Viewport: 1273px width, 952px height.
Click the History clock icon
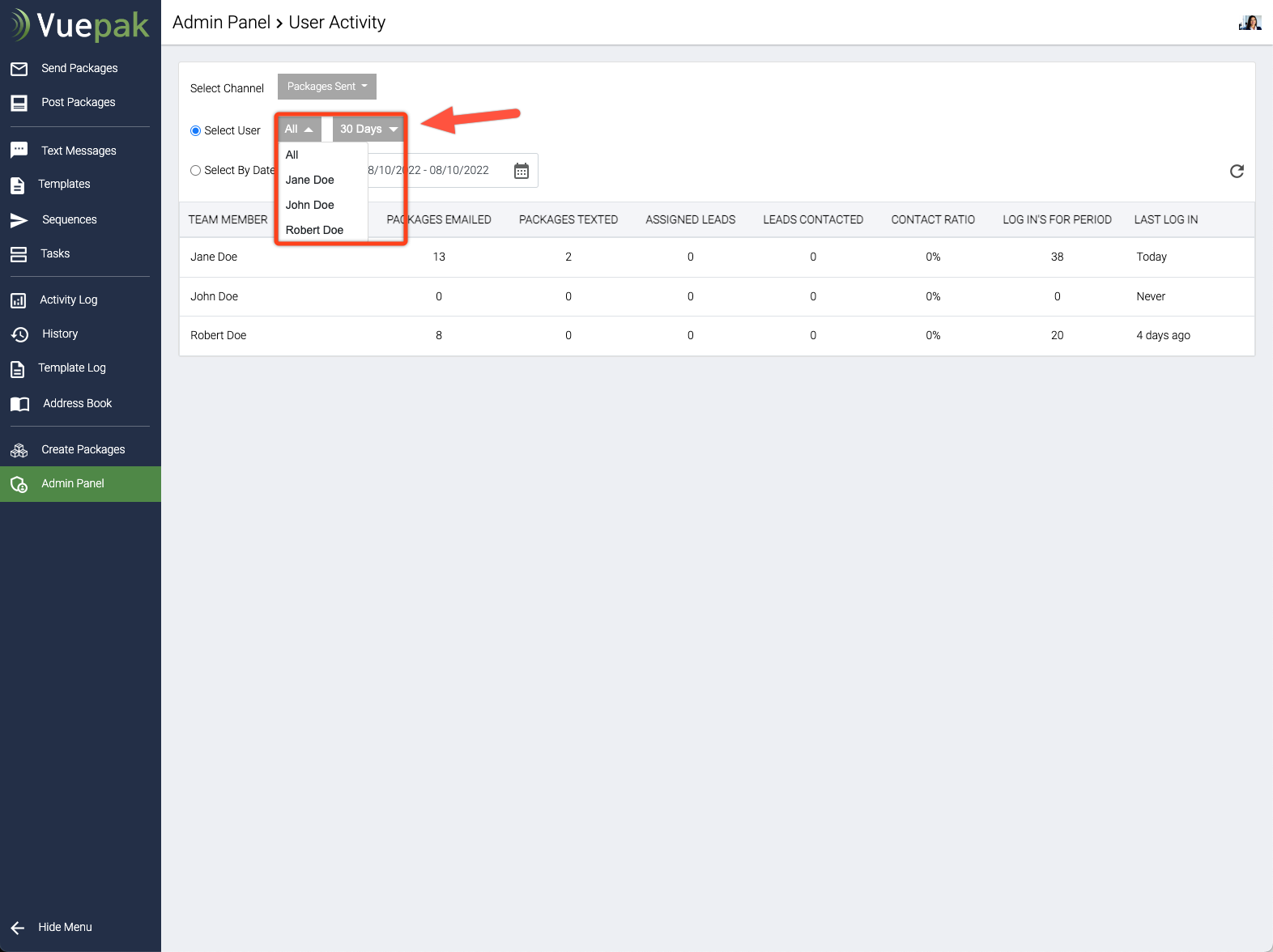pyautogui.click(x=19, y=334)
